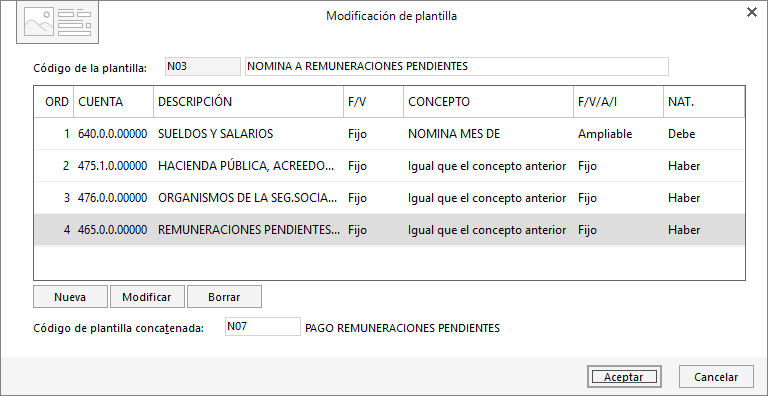Select account 475.1.0.00000 cell
This screenshot has width=768, height=396.
pos(113,166)
